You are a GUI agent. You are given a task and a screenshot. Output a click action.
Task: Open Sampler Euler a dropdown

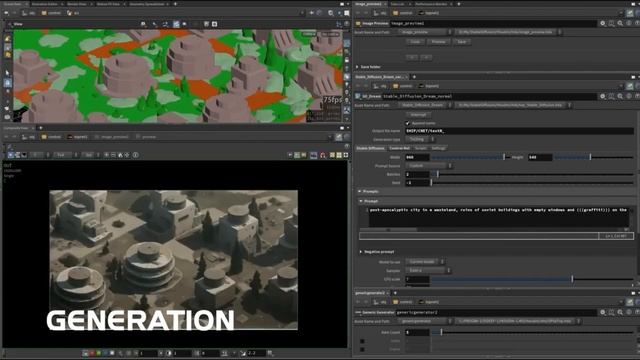point(428,271)
